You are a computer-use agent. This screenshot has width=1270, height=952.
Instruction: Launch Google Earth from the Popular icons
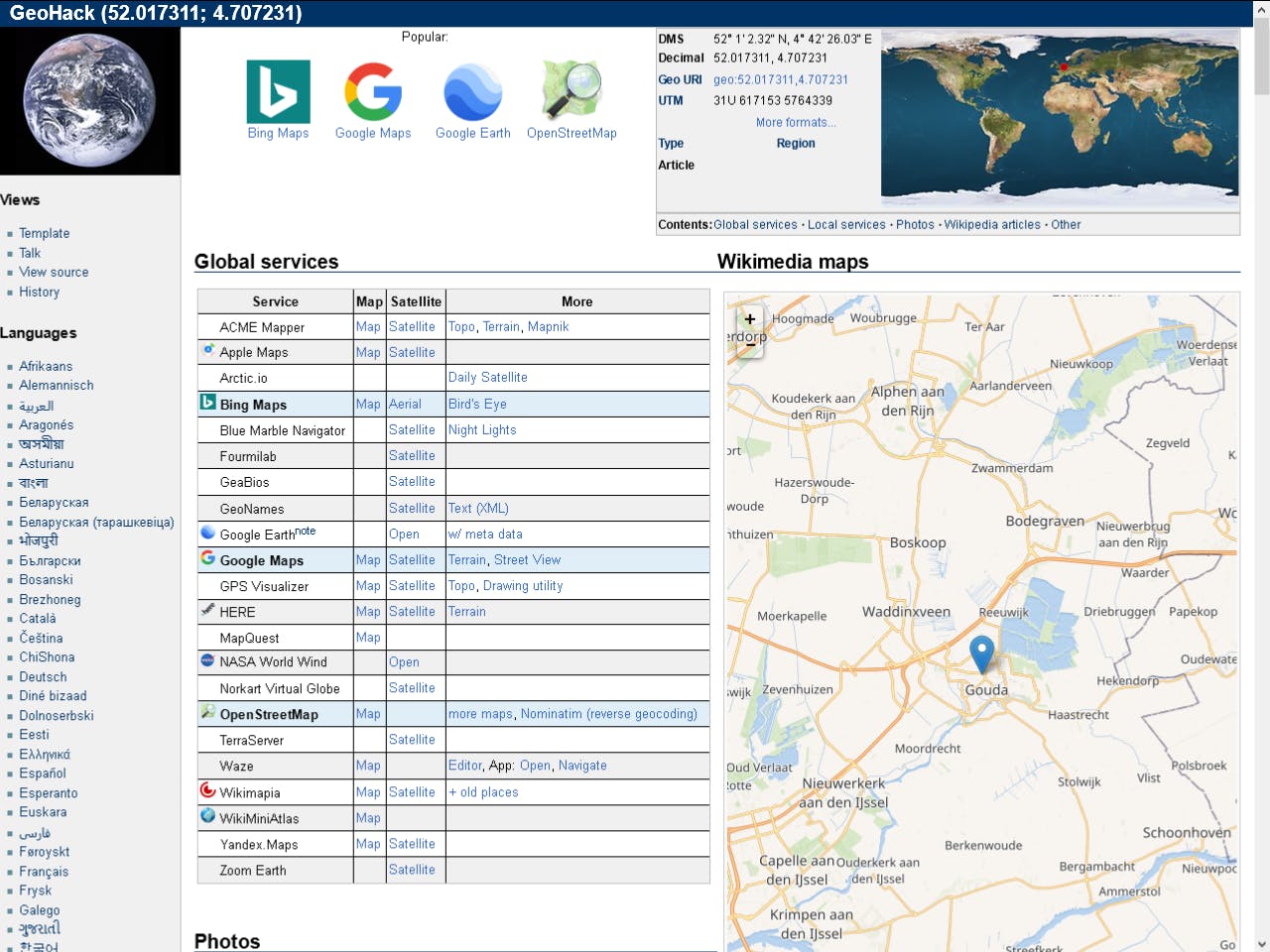(x=472, y=92)
